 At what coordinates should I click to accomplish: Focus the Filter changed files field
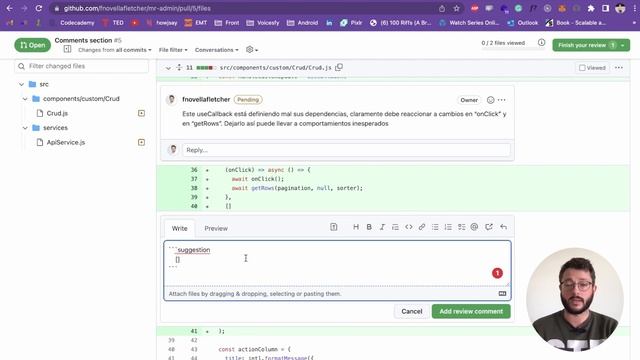click(x=82, y=66)
